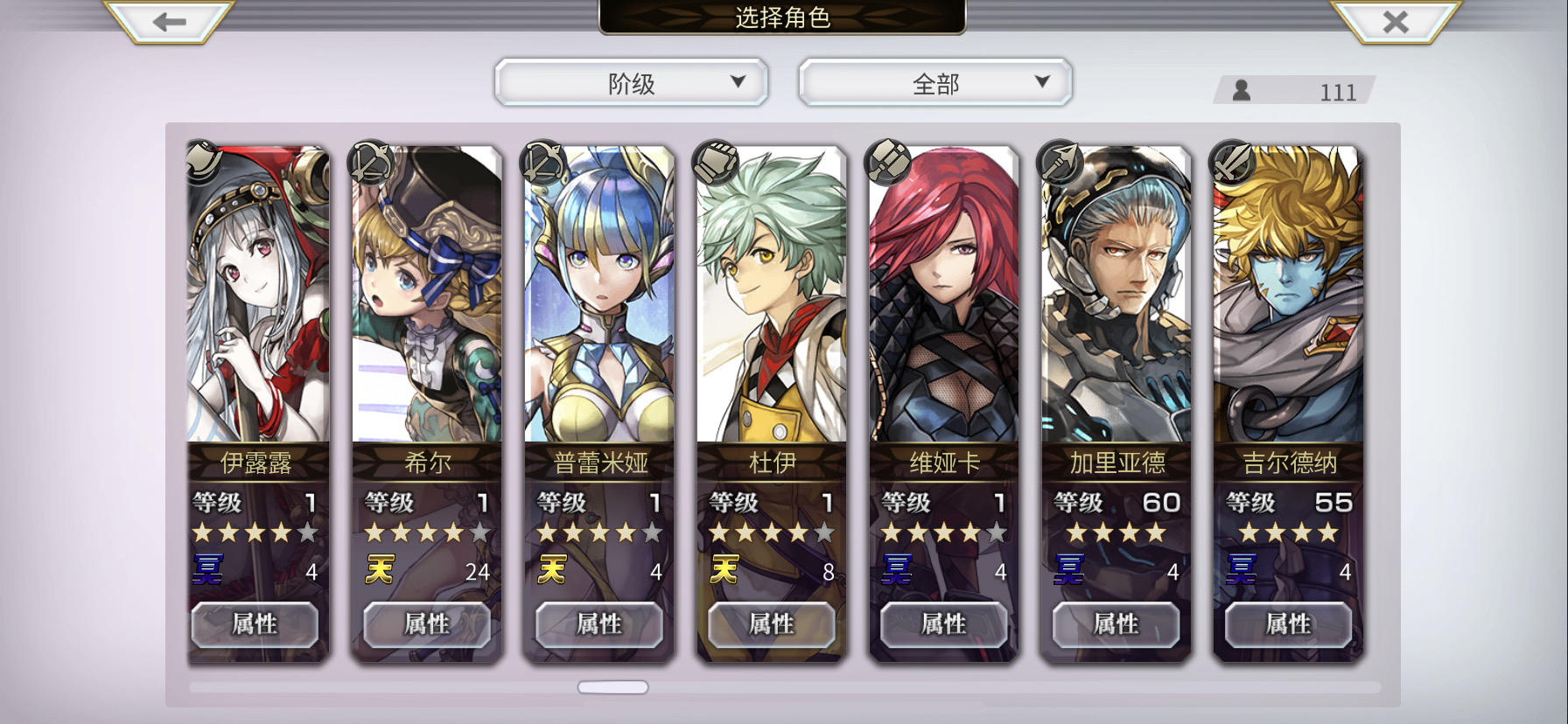1568x724 pixels.
Task: Click the horizontal scrollbar handle below cards
Action: (613, 687)
